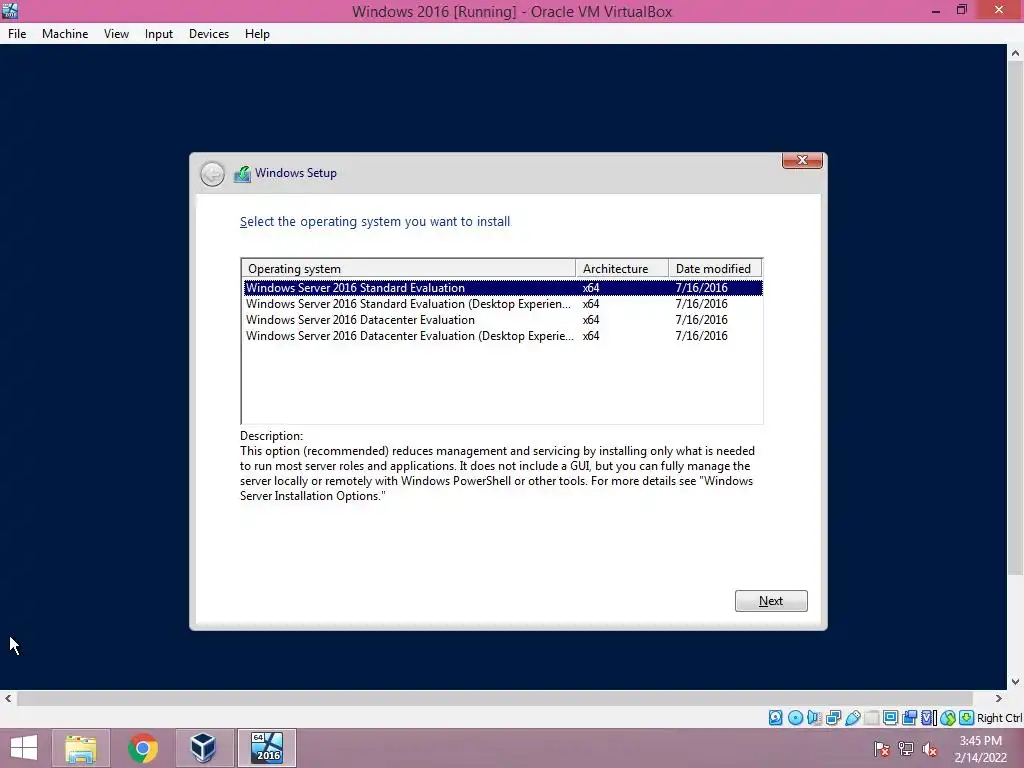Click the Action Center flag tray icon
The height and width of the screenshot is (768, 1024).
tap(882, 749)
